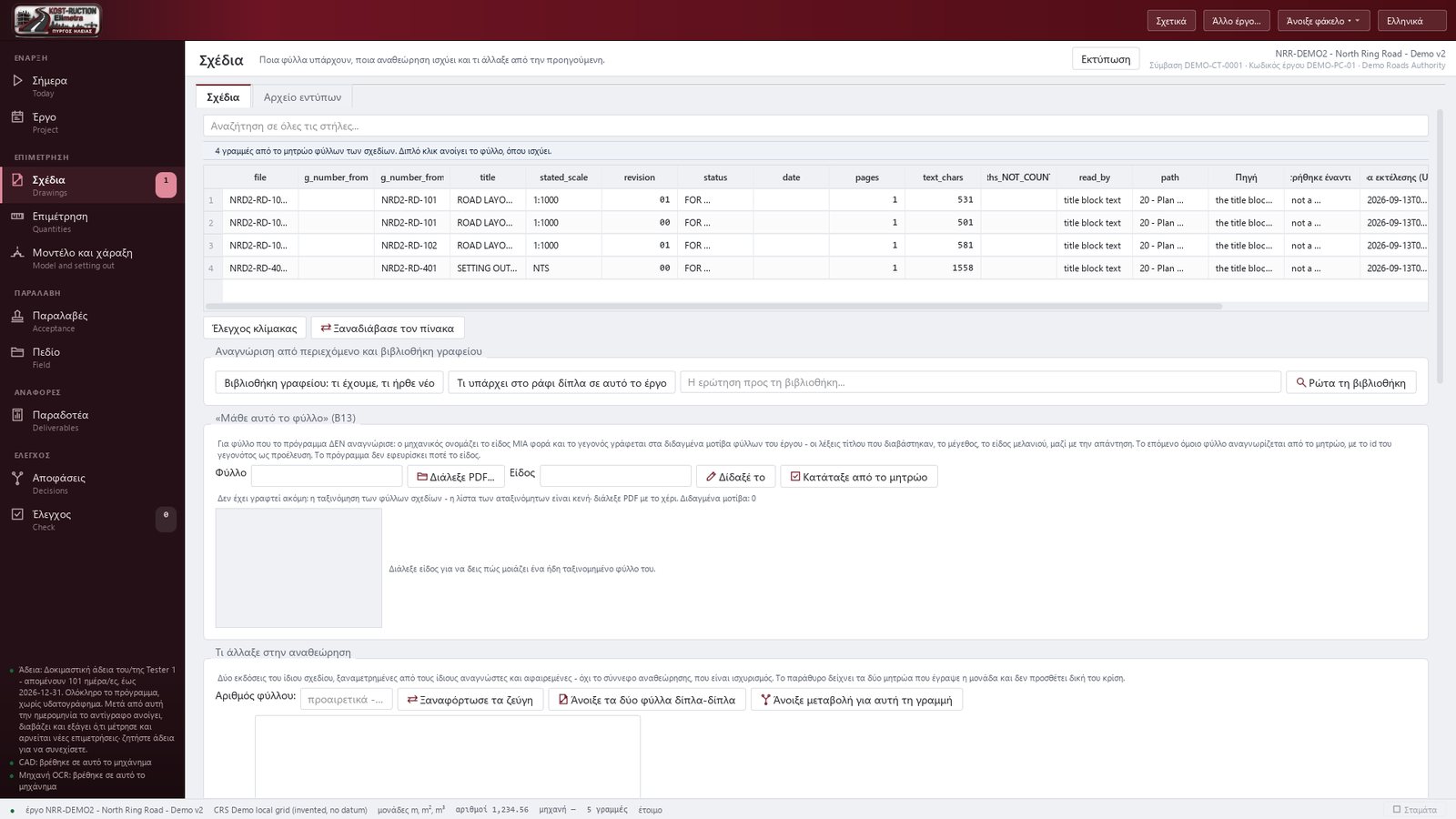Click the 1558 text_chars value
This screenshot has width=1456, height=819.
tap(943, 268)
